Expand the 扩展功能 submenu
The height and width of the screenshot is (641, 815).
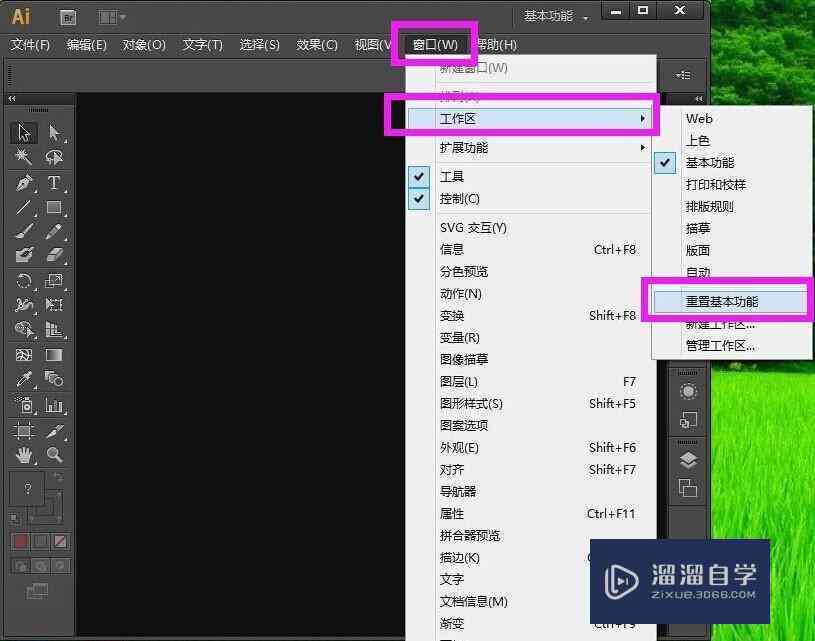point(529,148)
